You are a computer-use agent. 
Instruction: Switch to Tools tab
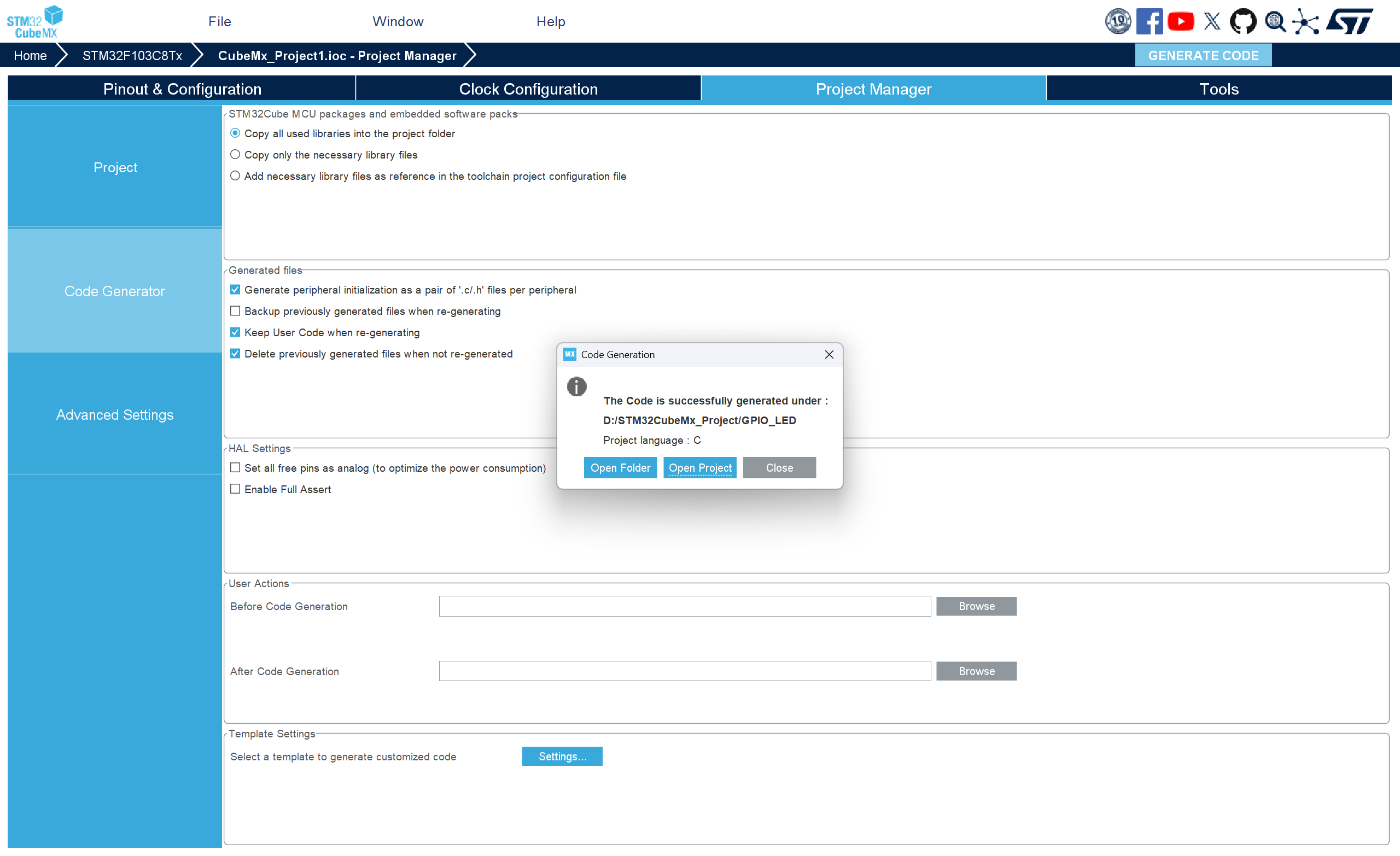(x=1219, y=89)
